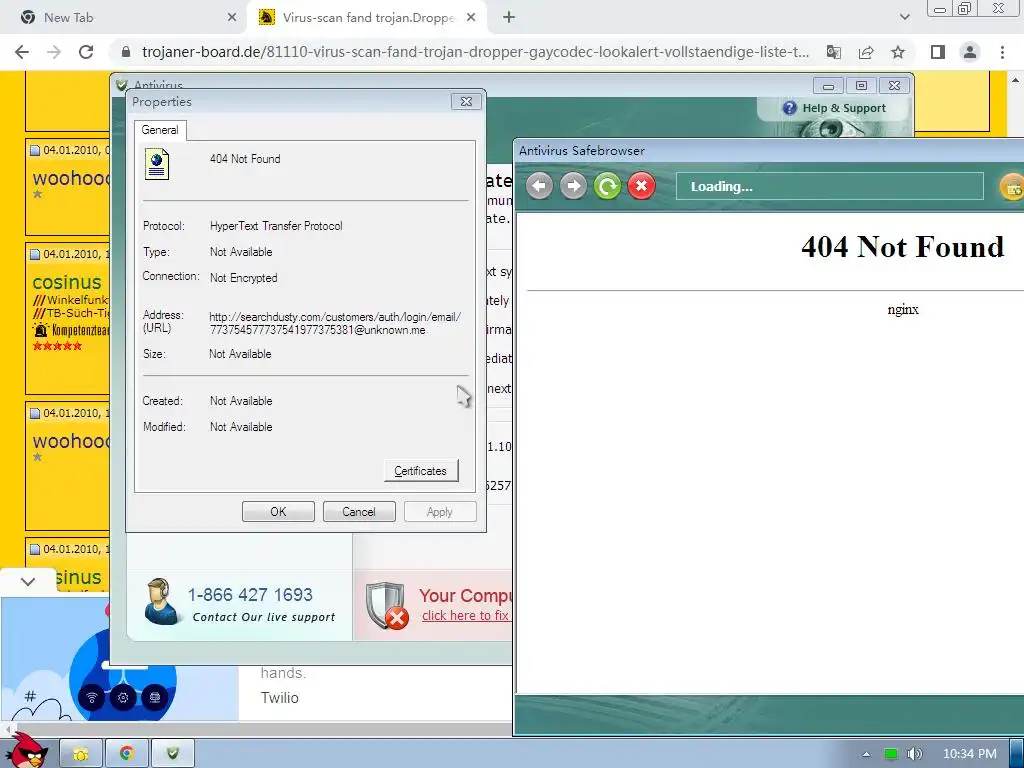Viewport: 1024px width, 768px height.
Task: Click the Chrome address bar URL
Action: click(475, 52)
